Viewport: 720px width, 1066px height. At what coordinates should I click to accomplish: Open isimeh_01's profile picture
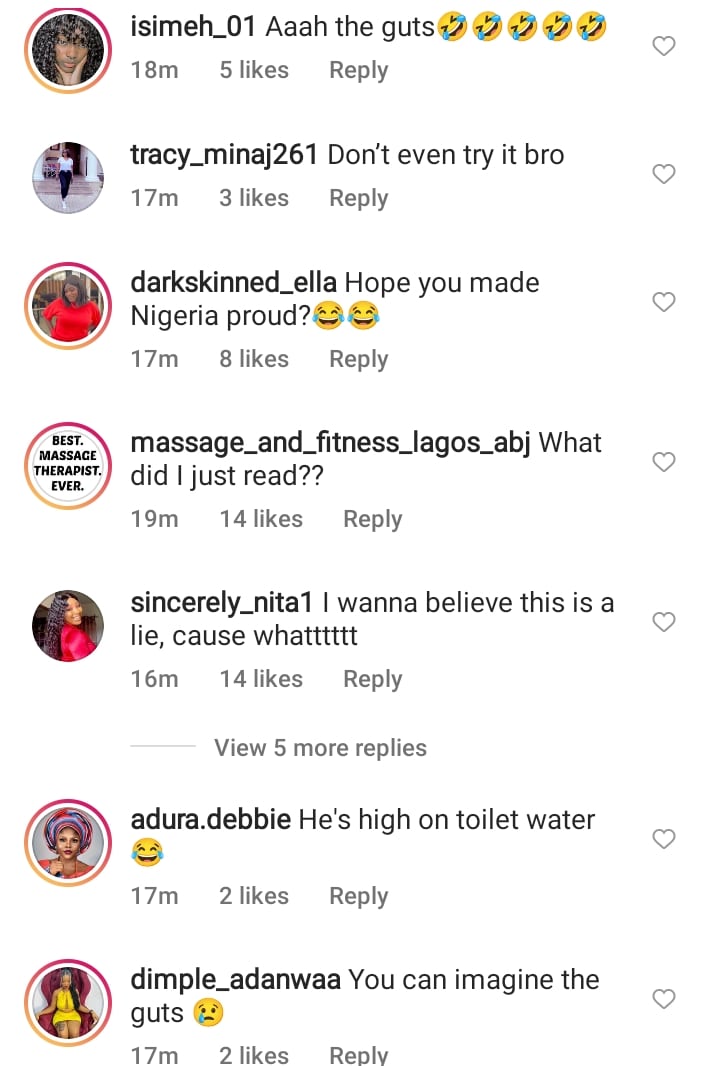[x=67, y=51]
